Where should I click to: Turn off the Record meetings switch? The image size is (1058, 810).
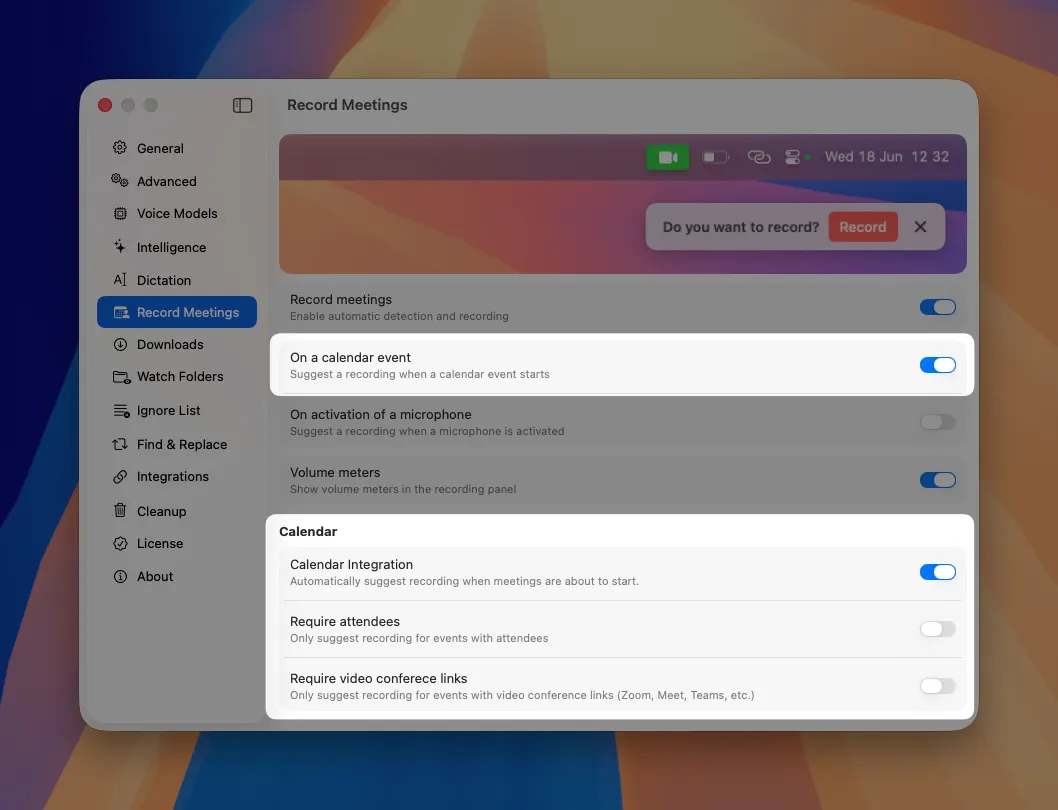click(x=938, y=307)
